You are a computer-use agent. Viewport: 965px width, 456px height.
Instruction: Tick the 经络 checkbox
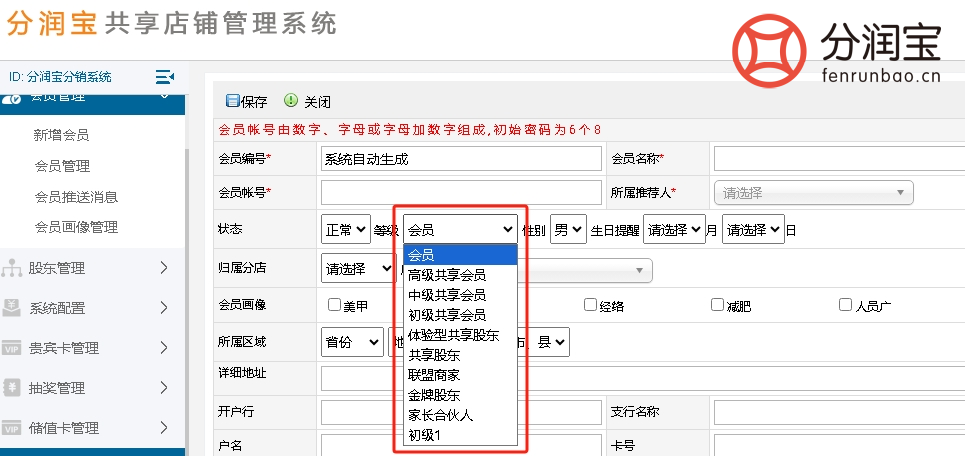point(590,305)
